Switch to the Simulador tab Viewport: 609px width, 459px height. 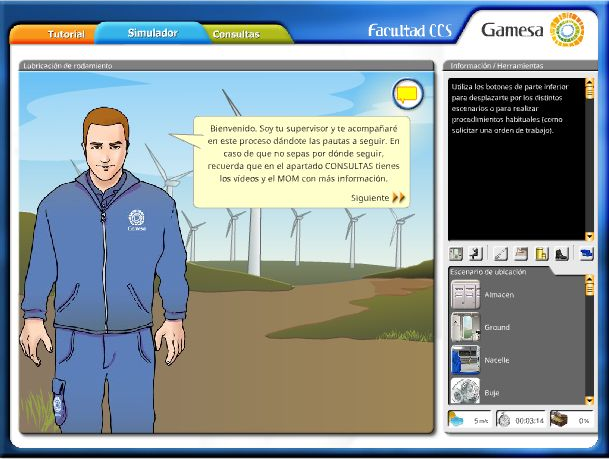(x=152, y=33)
